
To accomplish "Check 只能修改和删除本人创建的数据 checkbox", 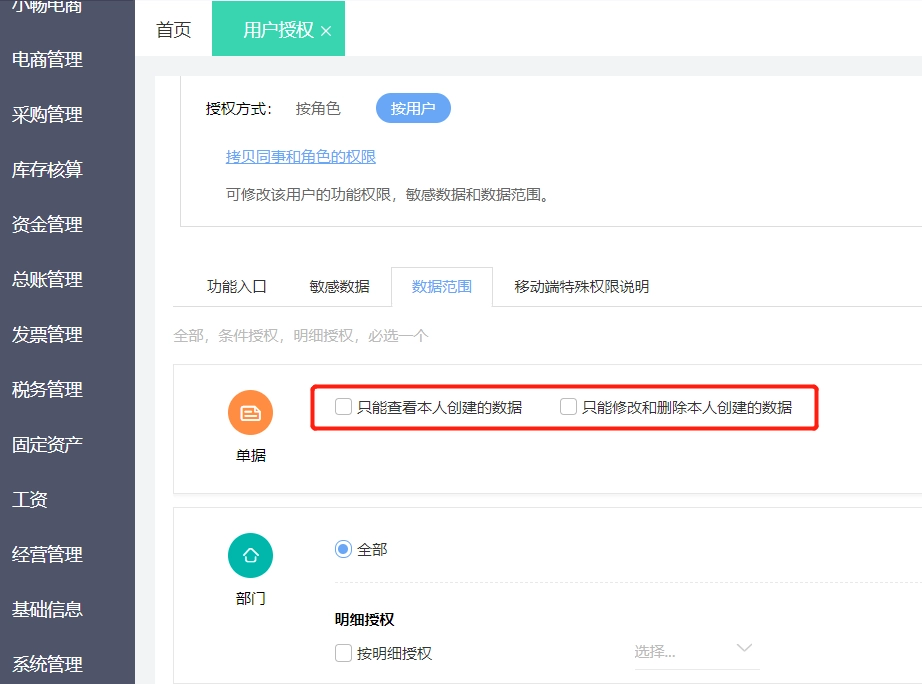I will point(568,406).
